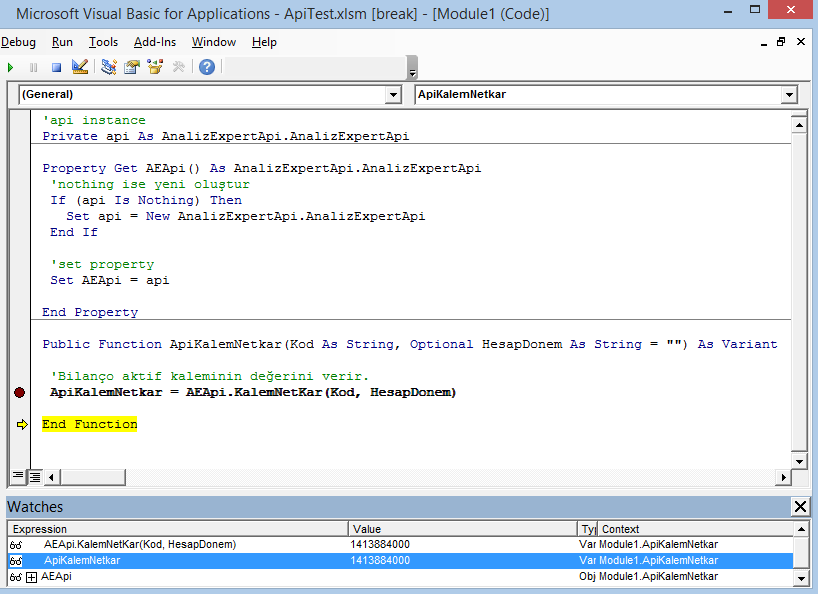Click the ApiKalemNetkar = AEApi.KalemNetKar breakpoint line
This screenshot has height=594, width=818.
(x=253, y=392)
